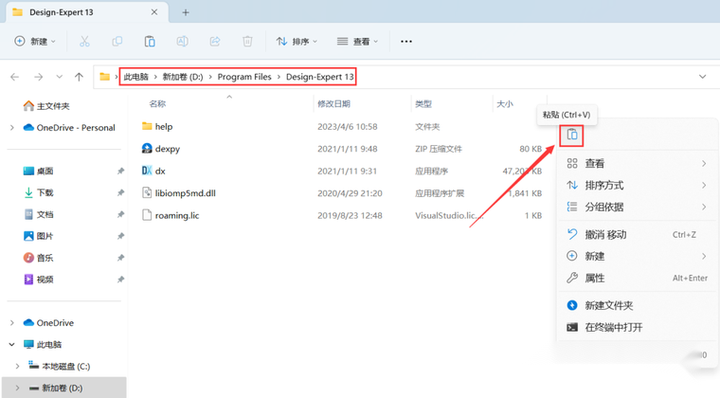Open the 新建 dropdown in toolbar
The image size is (720, 398).
coord(35,41)
